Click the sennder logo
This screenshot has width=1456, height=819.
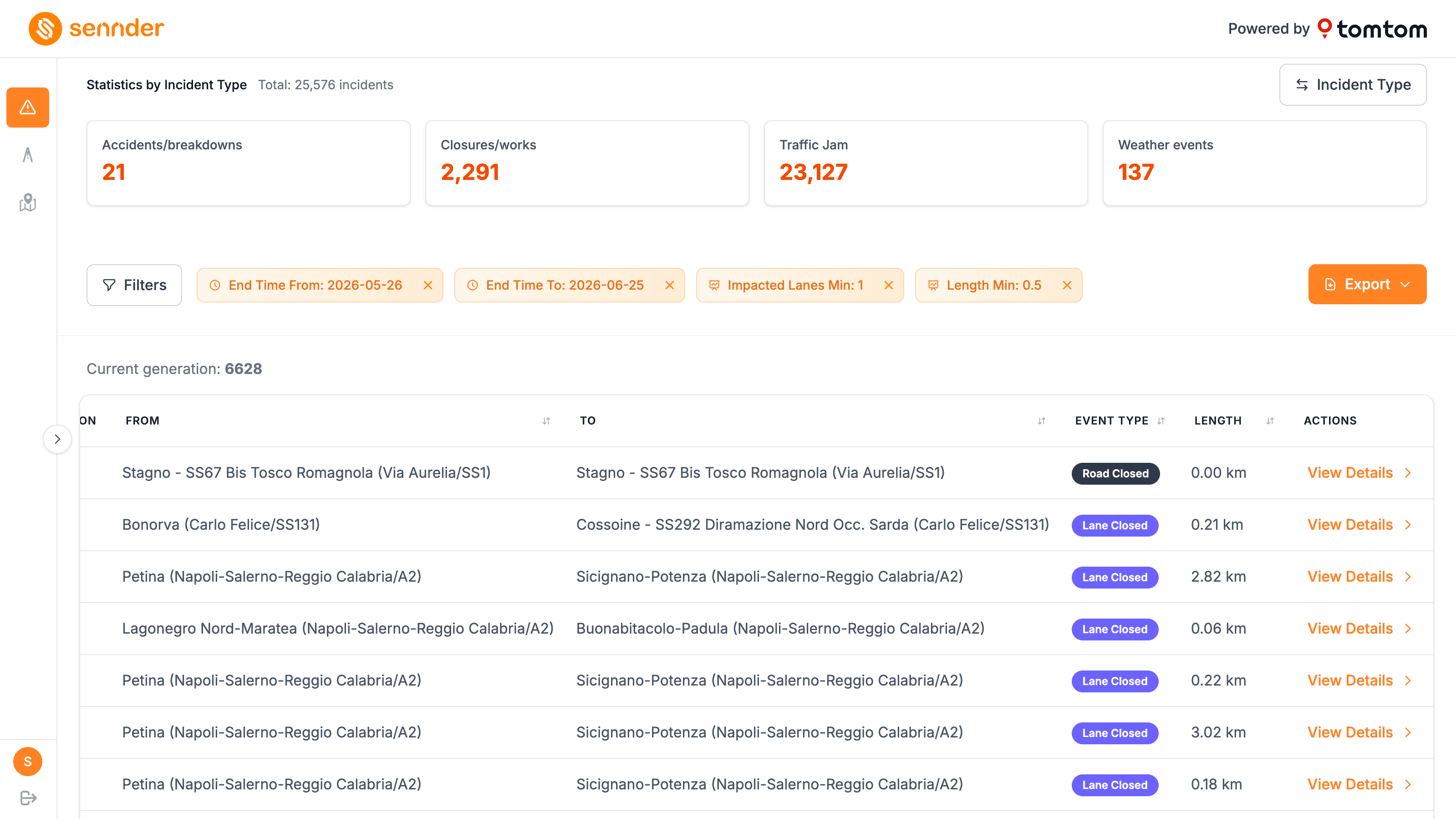click(97, 28)
